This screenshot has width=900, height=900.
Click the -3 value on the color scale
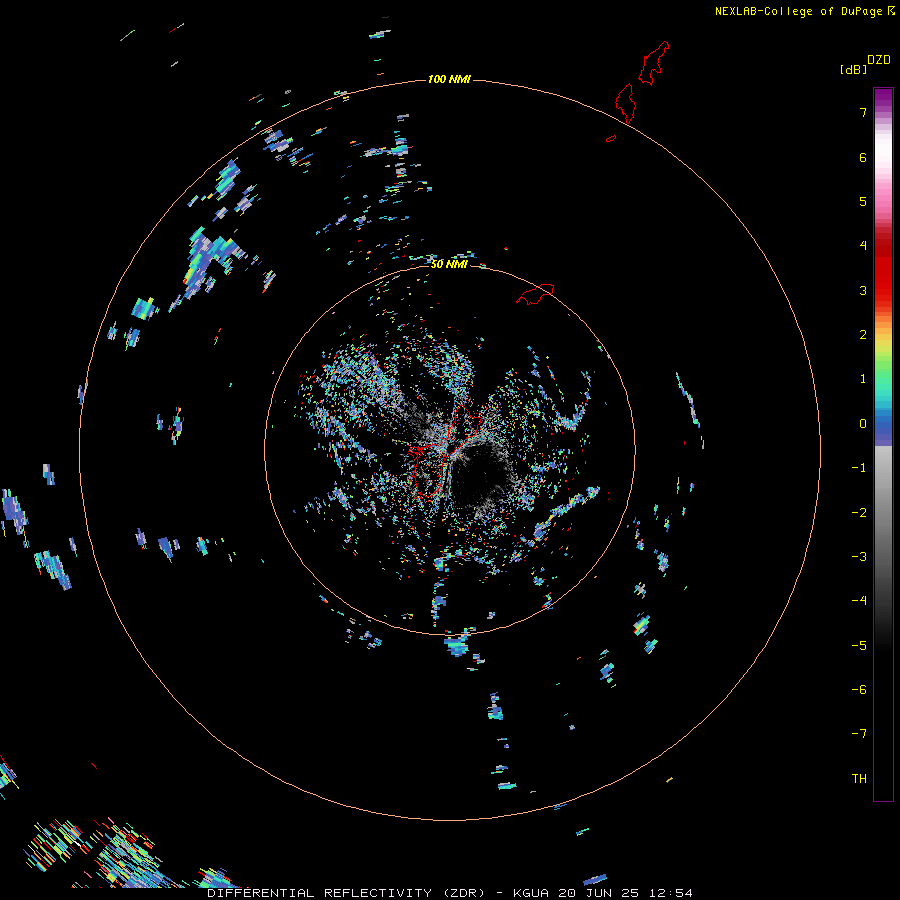[x=859, y=557]
